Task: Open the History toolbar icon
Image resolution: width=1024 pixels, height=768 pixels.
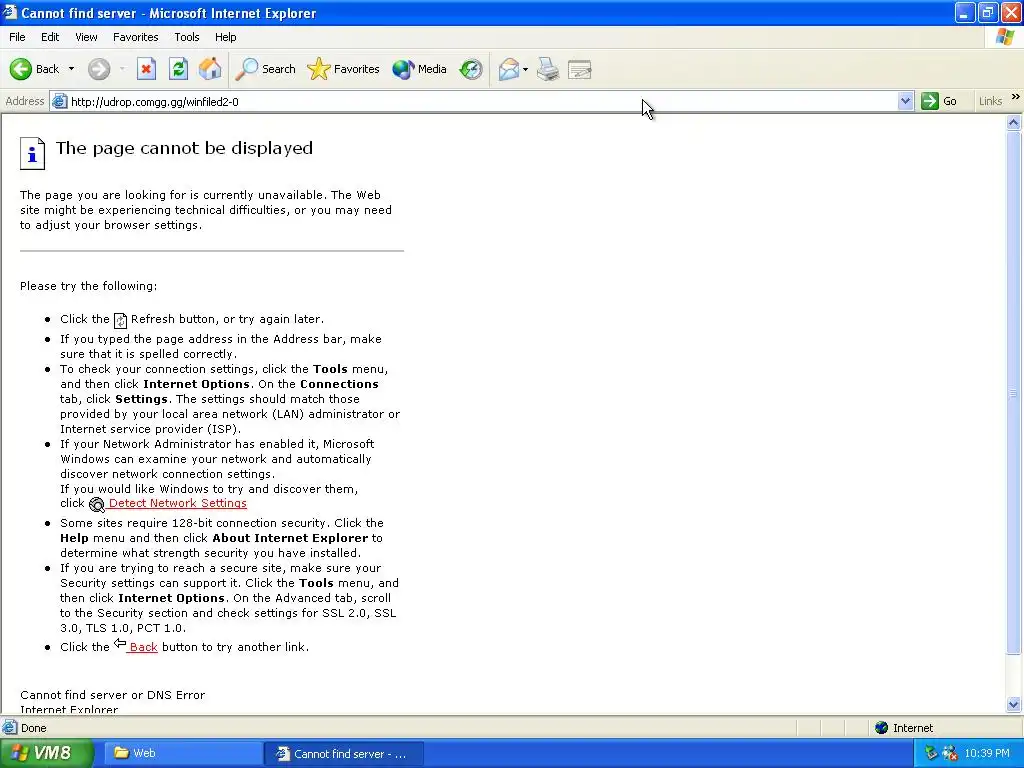Action: coord(471,69)
